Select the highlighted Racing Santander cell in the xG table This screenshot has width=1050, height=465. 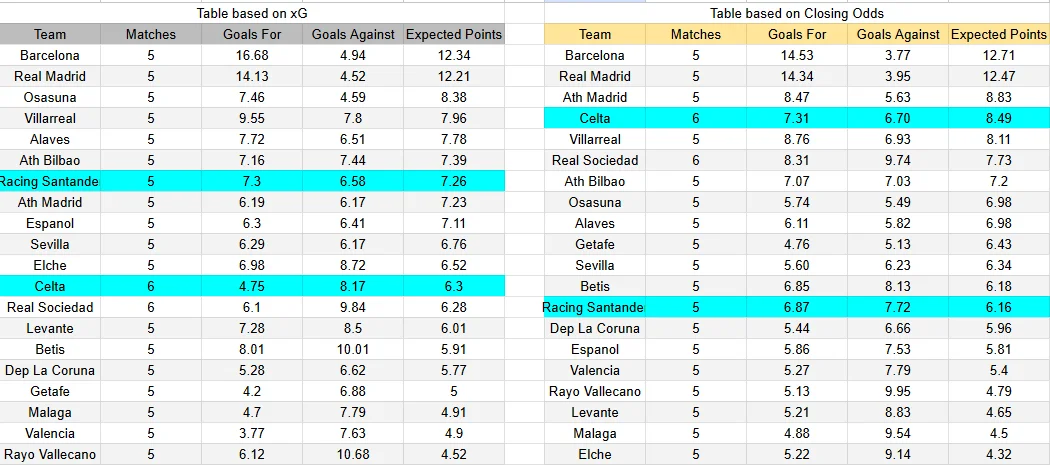tap(50, 181)
